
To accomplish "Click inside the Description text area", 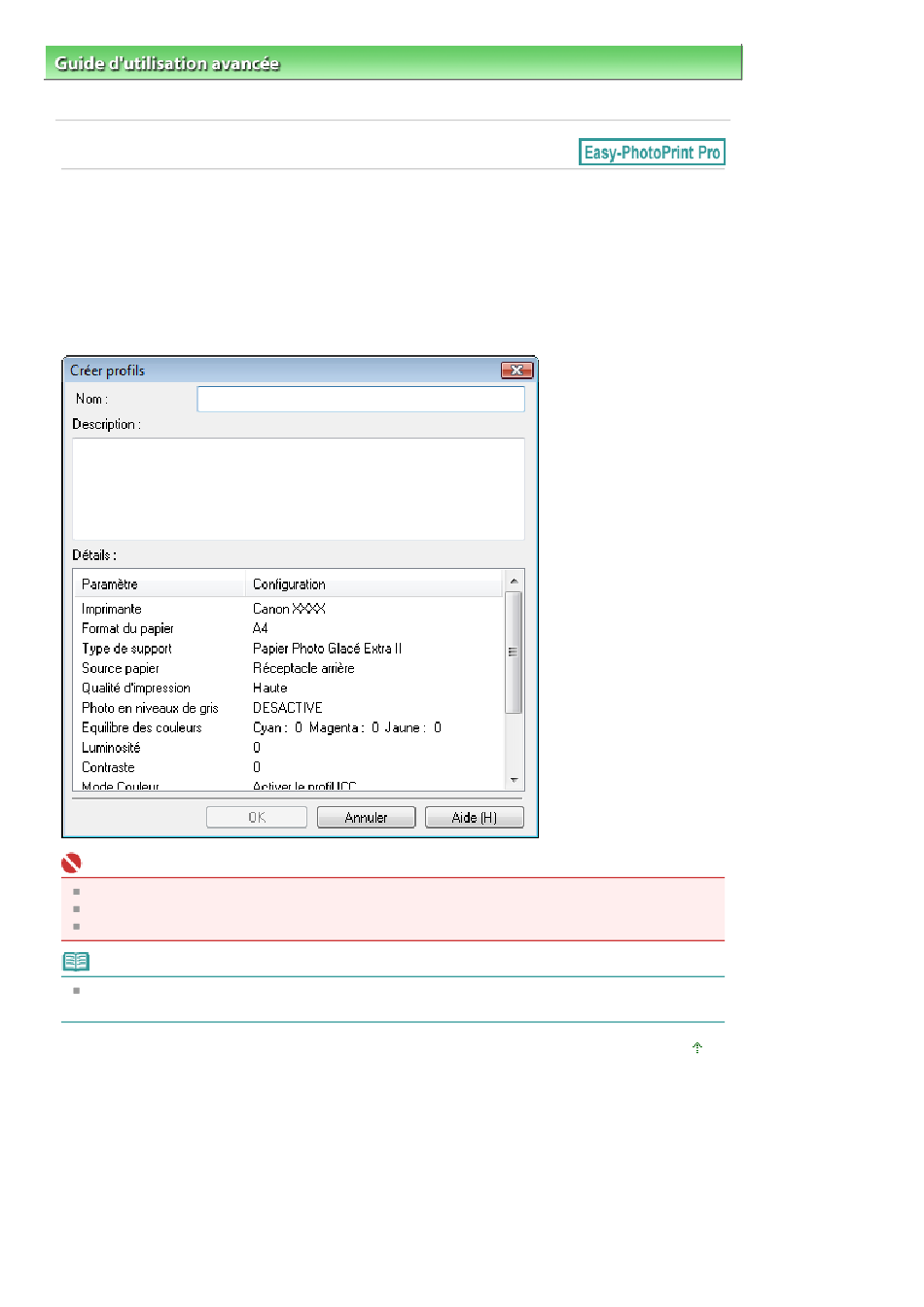I will click(x=299, y=488).
